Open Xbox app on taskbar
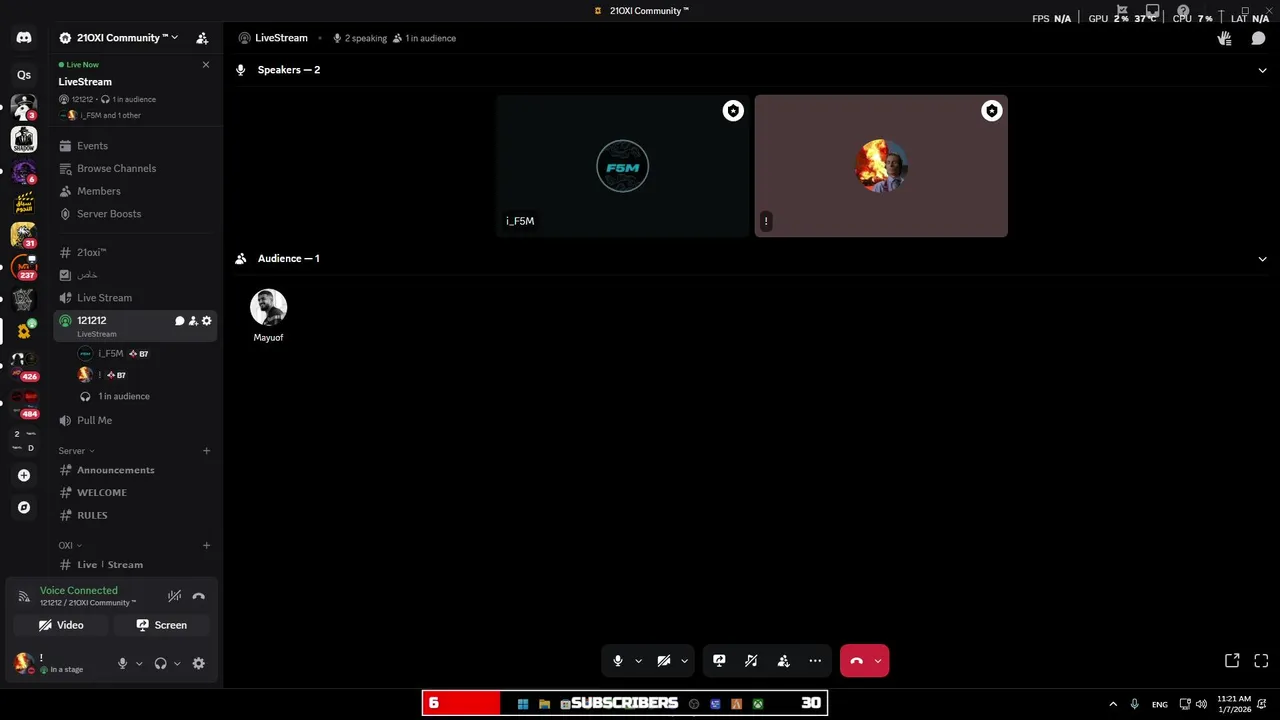The width and height of the screenshot is (1280, 720). pos(758,704)
